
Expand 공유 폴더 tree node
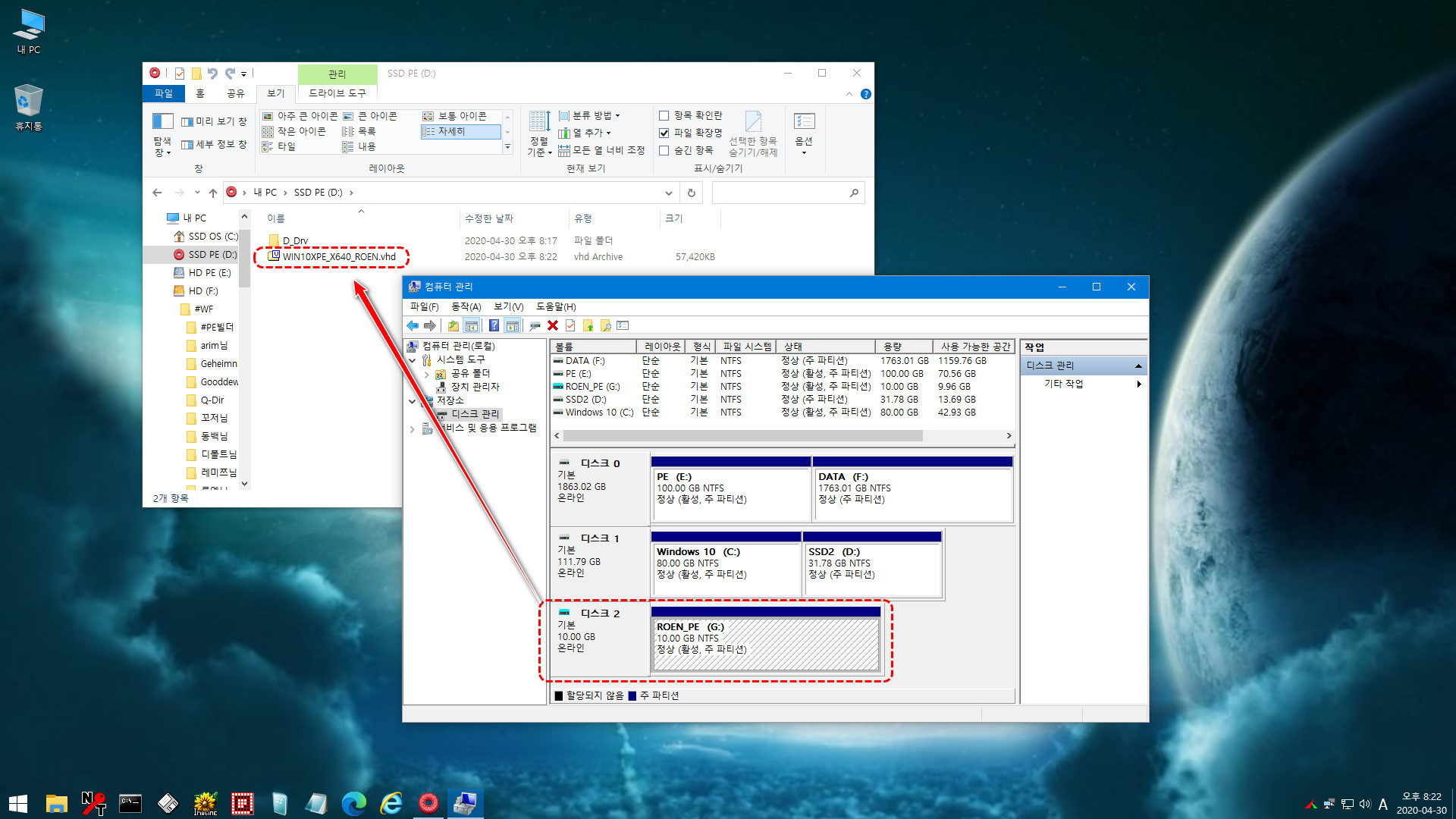coord(426,374)
